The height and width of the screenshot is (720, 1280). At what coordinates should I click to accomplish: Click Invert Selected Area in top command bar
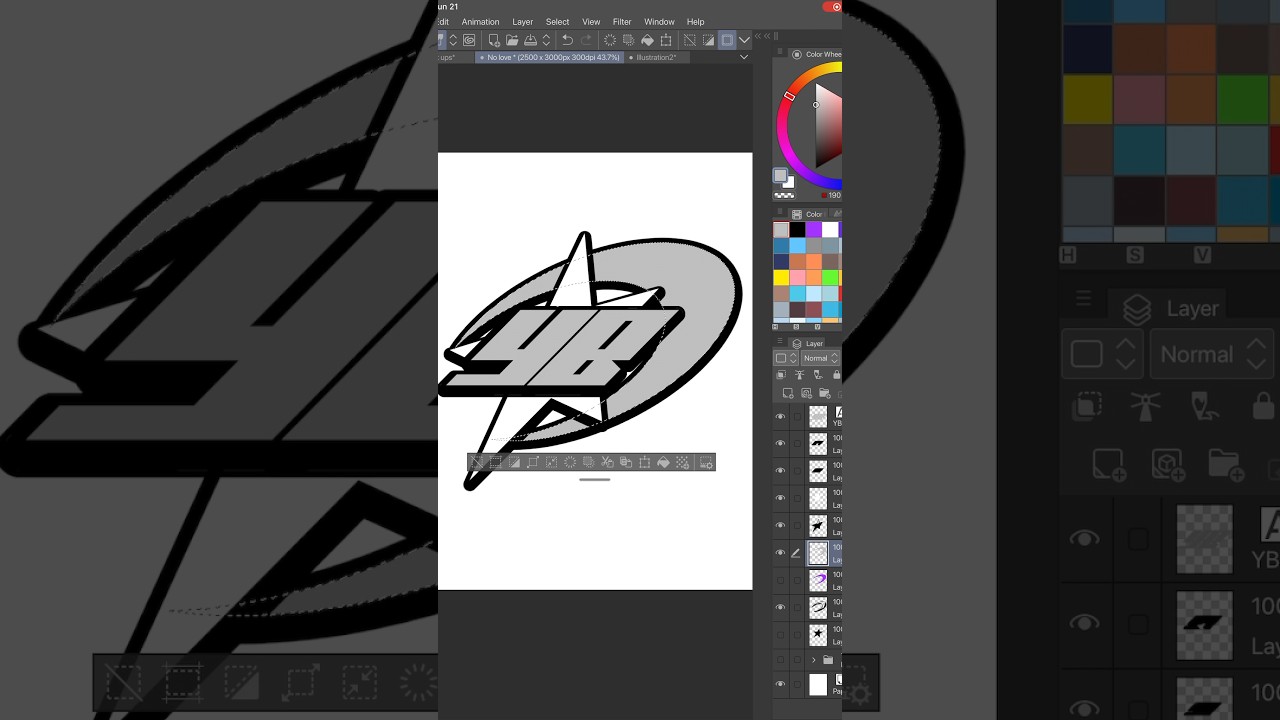tap(708, 40)
